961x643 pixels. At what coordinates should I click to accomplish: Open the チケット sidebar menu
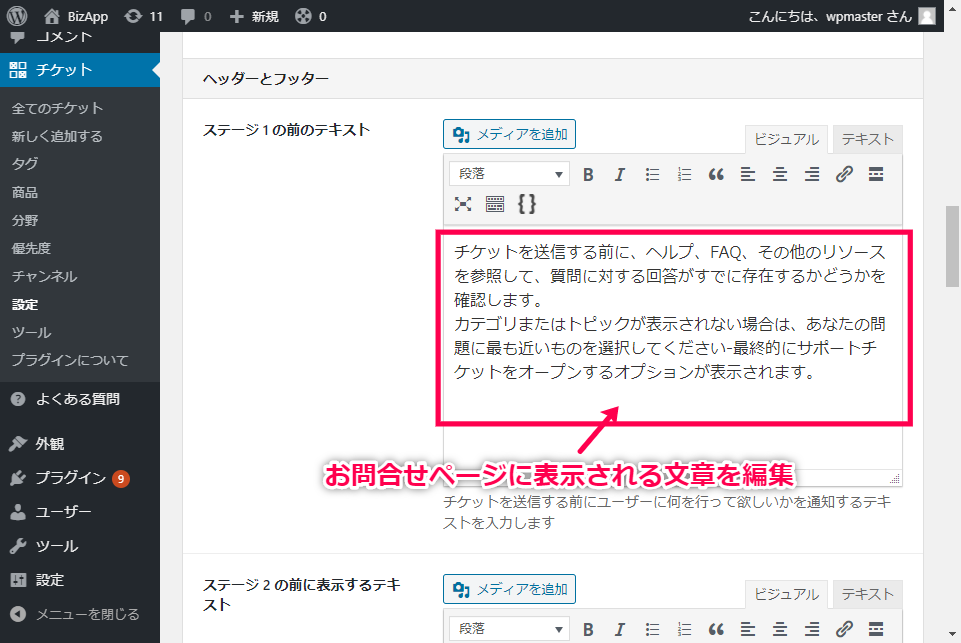coord(80,70)
